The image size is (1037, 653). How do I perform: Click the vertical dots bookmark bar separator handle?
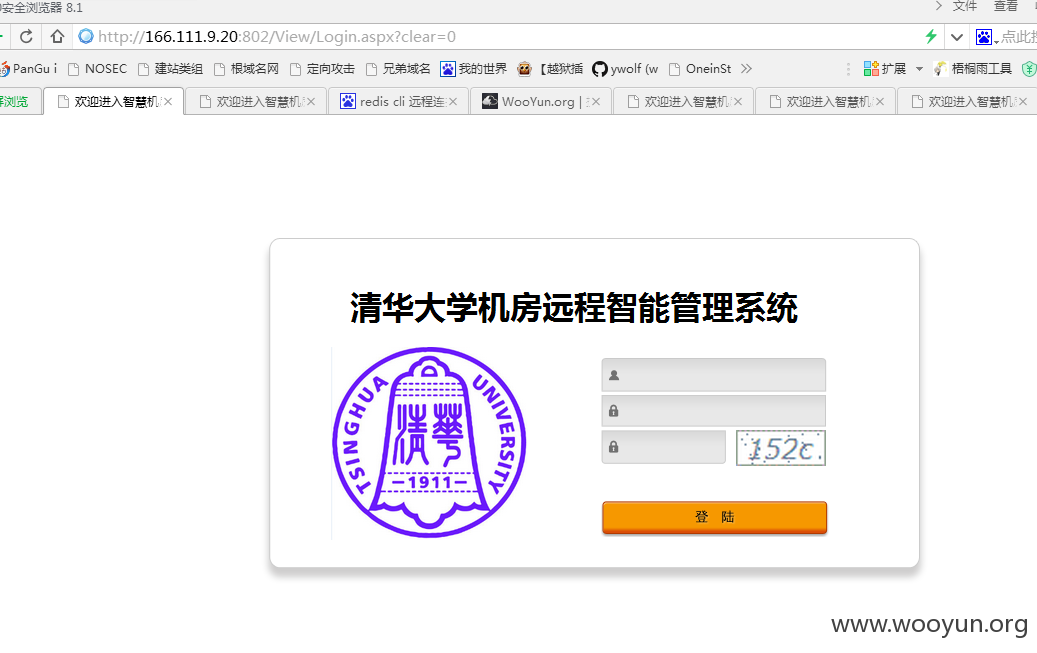coord(849,69)
